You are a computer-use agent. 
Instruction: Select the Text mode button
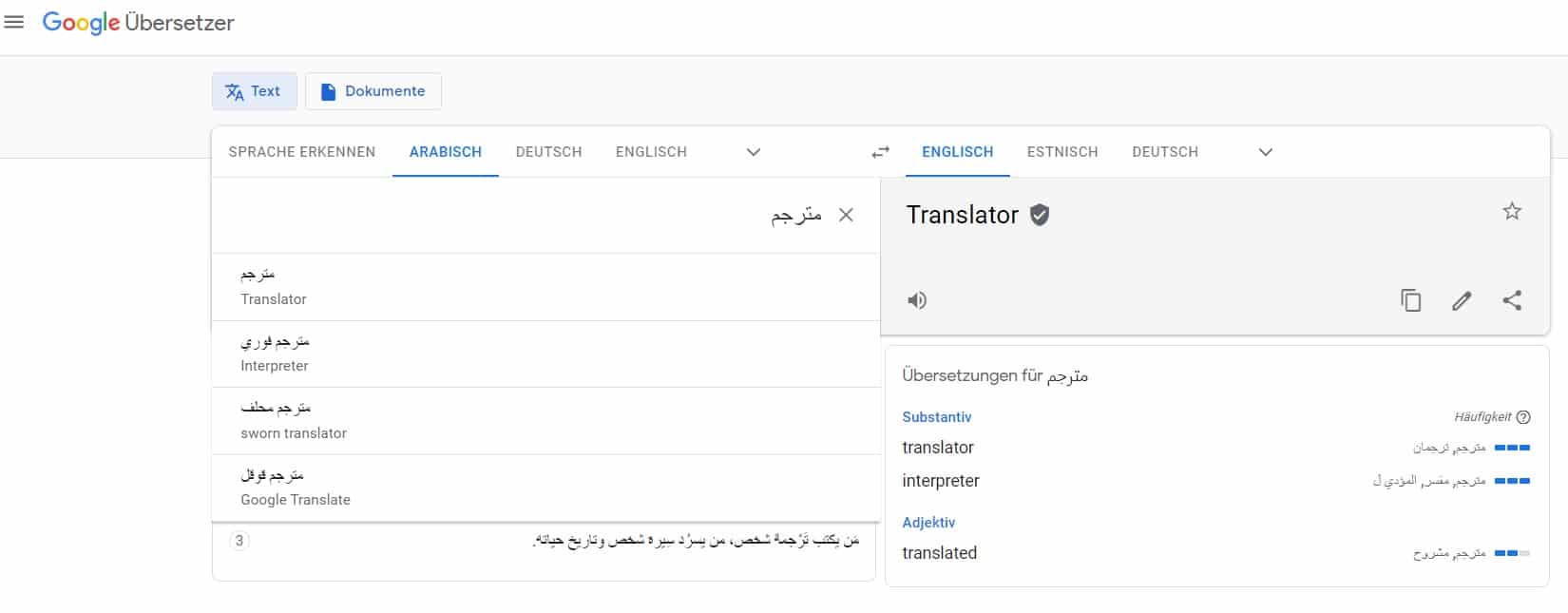pos(254,91)
